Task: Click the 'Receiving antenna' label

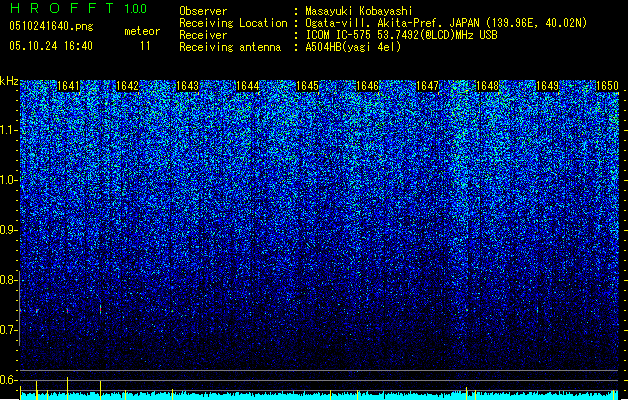Action: (x=230, y=47)
